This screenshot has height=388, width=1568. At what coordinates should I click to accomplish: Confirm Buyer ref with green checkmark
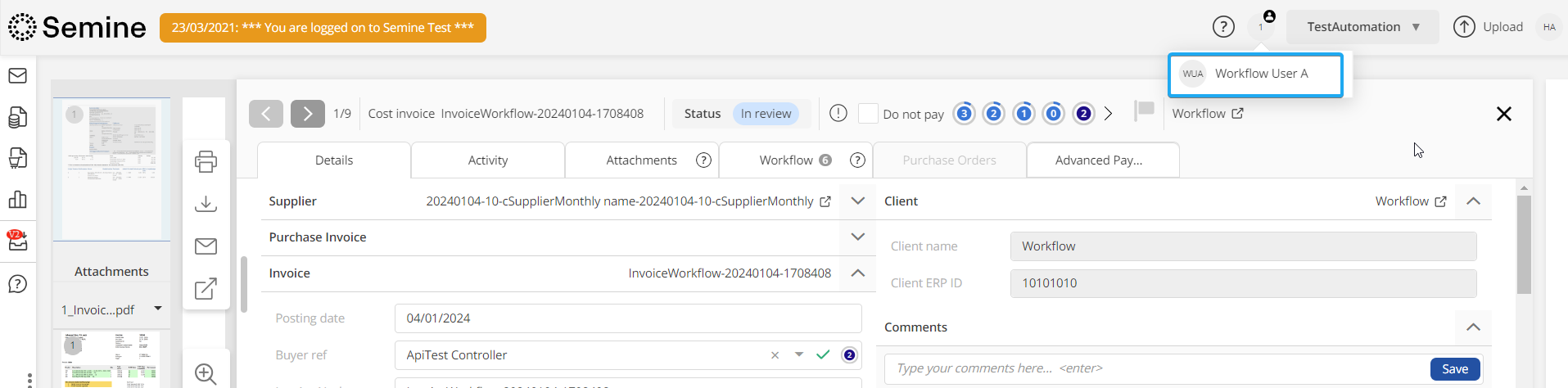(823, 354)
